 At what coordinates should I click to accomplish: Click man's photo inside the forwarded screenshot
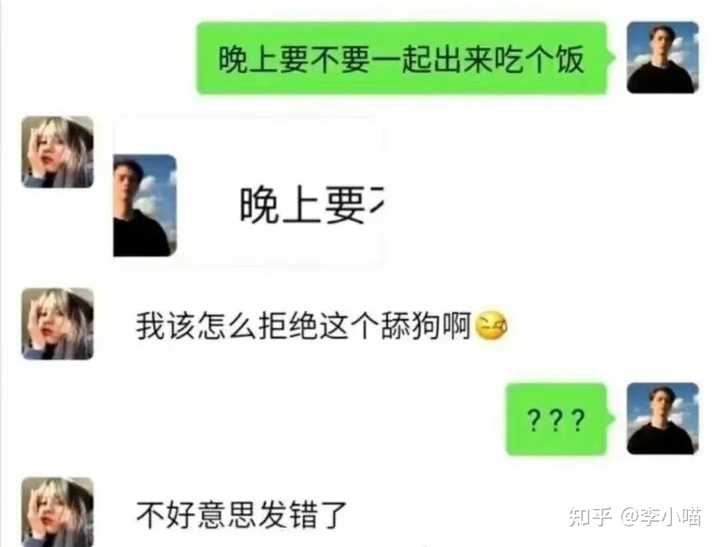pyautogui.click(x=145, y=205)
